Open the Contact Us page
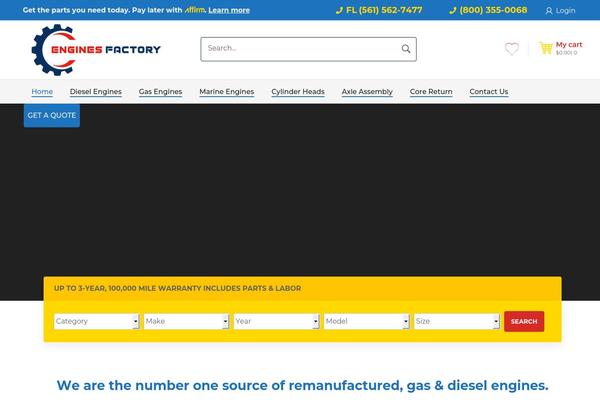Screen dimensions: 600x400 [489, 92]
